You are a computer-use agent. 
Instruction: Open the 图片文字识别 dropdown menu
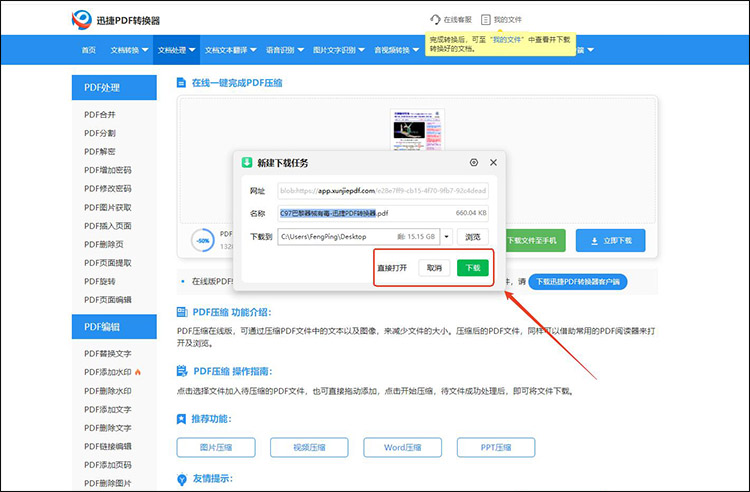coord(339,50)
